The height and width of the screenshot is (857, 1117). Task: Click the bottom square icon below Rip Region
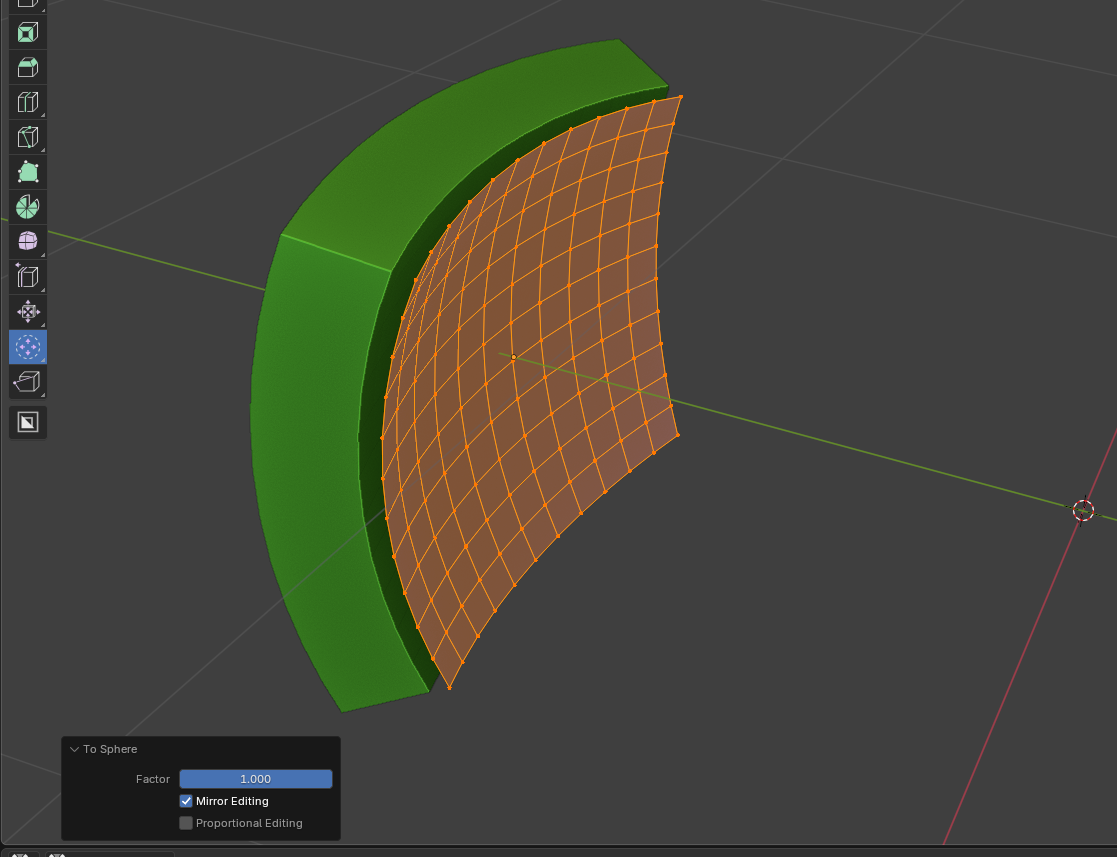[x=28, y=422]
